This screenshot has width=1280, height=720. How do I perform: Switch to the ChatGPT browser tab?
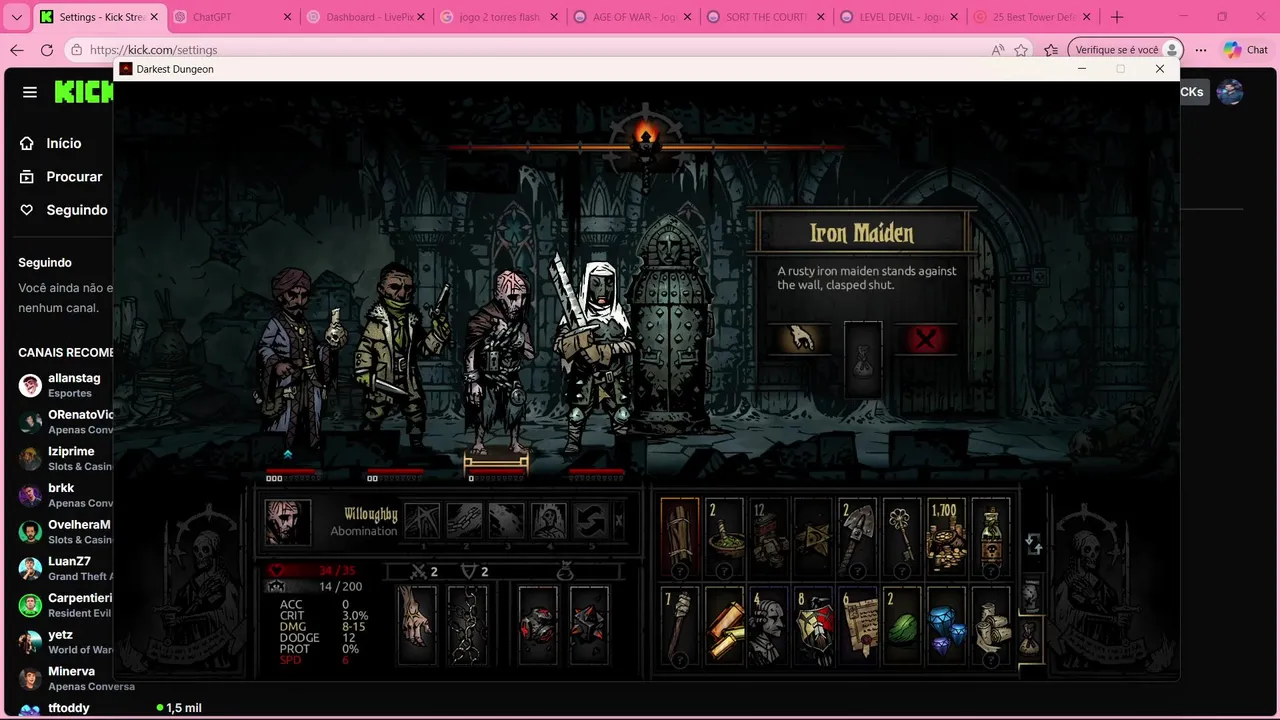[234, 17]
